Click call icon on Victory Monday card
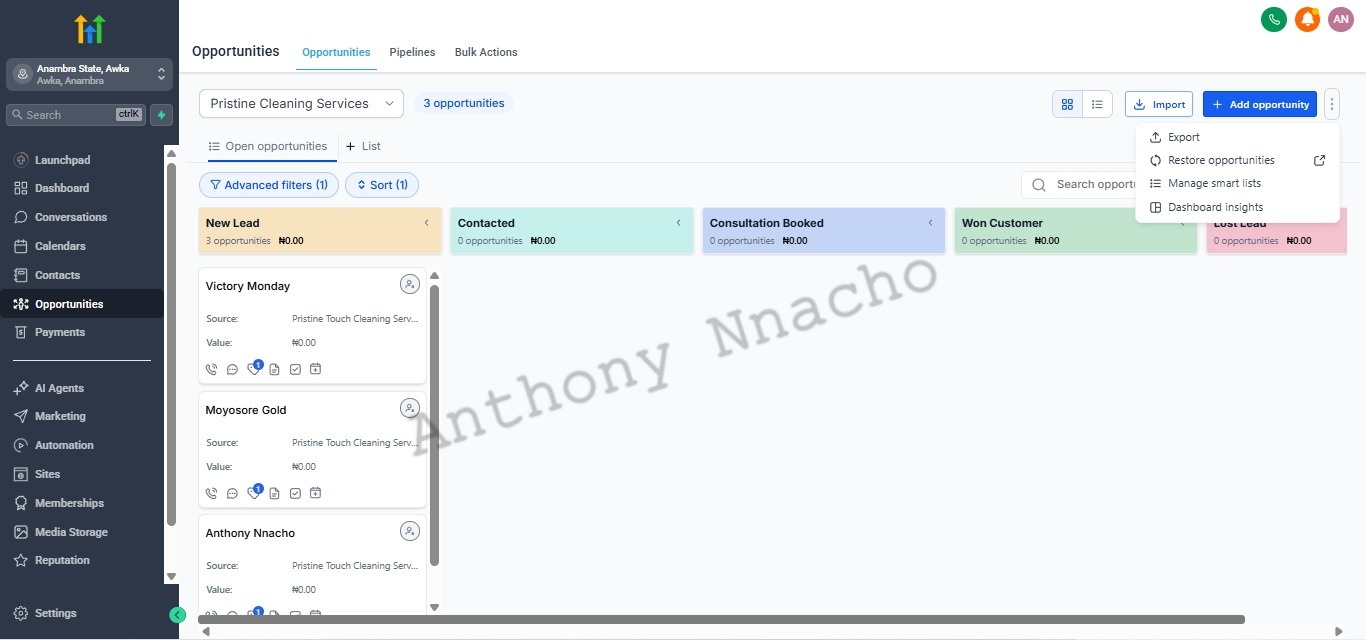 click(x=211, y=369)
